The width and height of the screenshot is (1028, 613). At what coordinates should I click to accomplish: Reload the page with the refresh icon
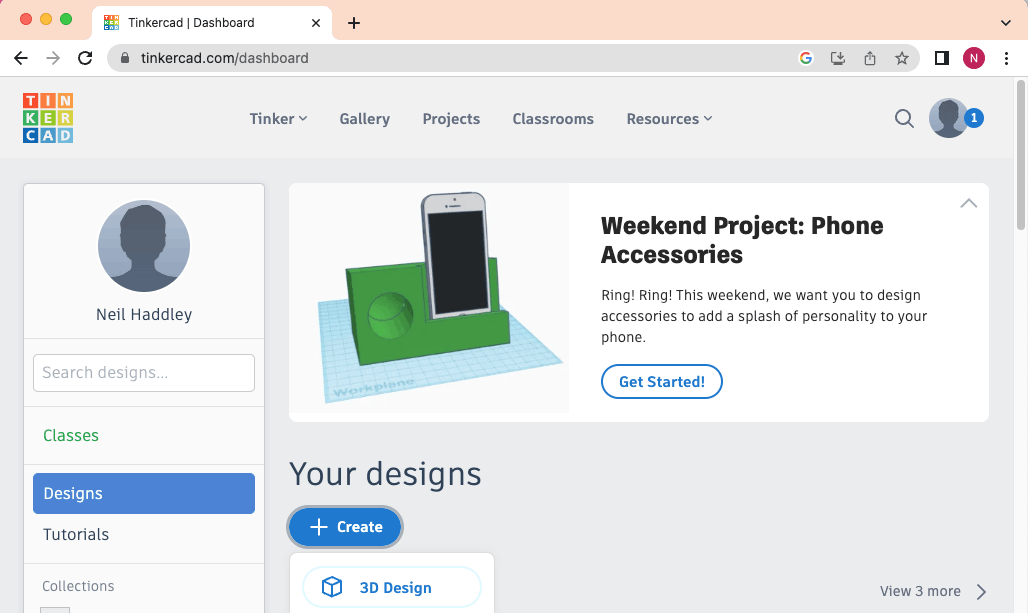[86, 58]
